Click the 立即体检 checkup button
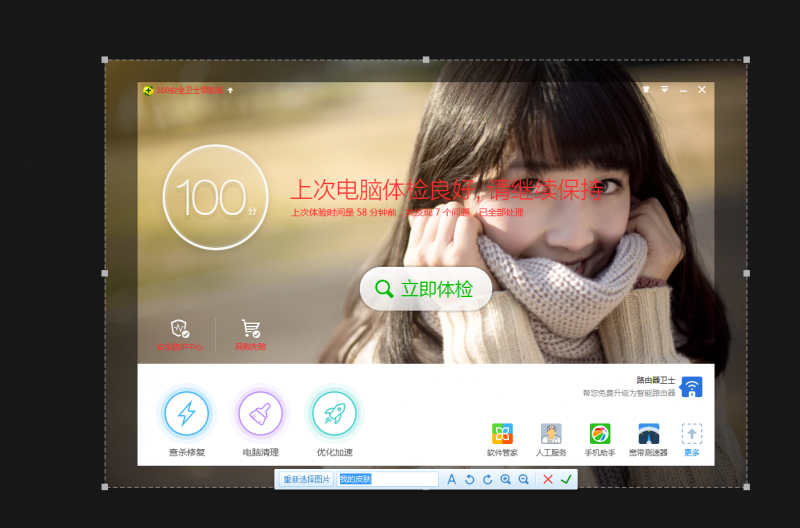The image size is (800, 528). click(426, 289)
